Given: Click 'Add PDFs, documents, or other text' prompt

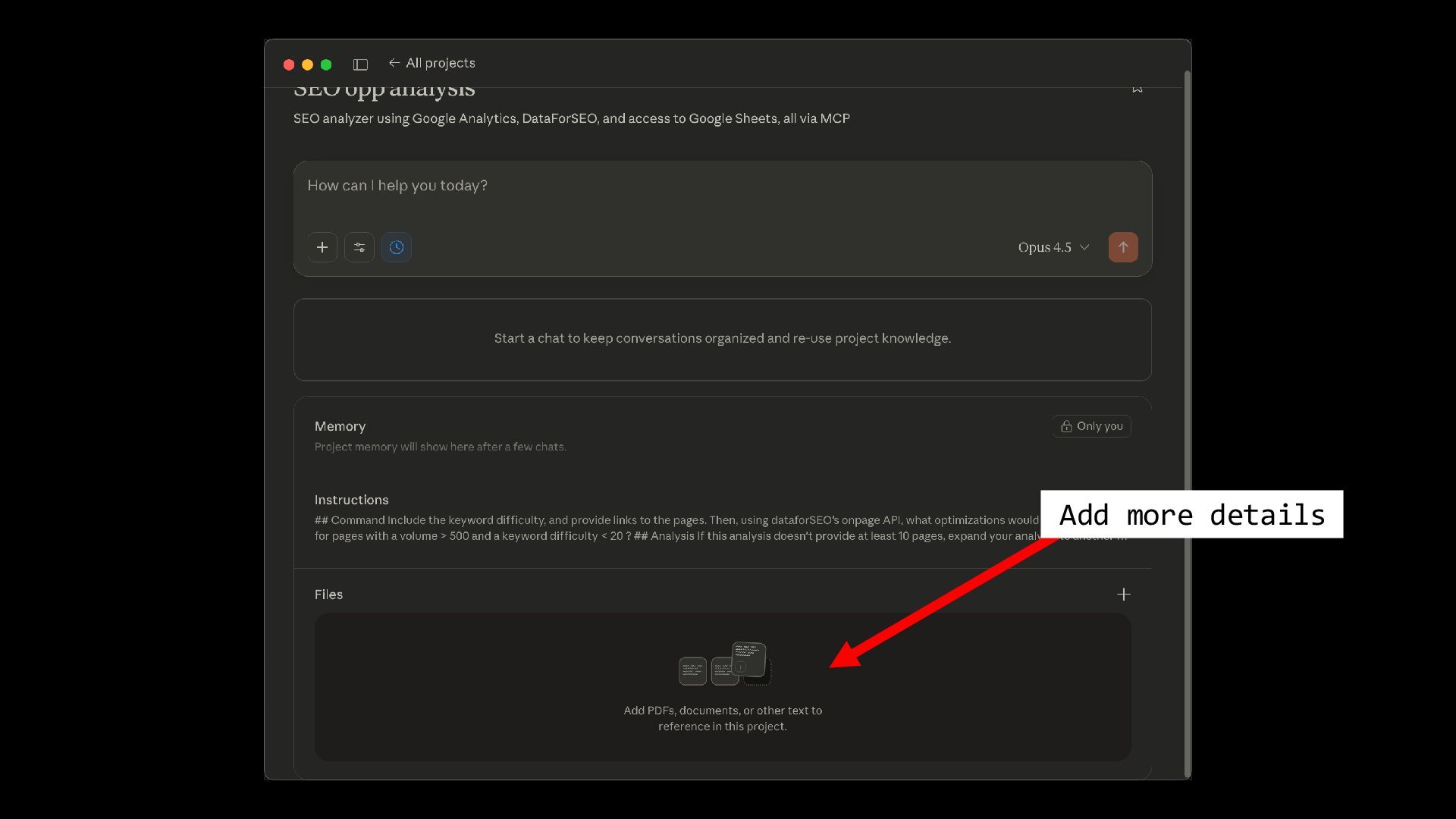Looking at the screenshot, I should [x=722, y=718].
